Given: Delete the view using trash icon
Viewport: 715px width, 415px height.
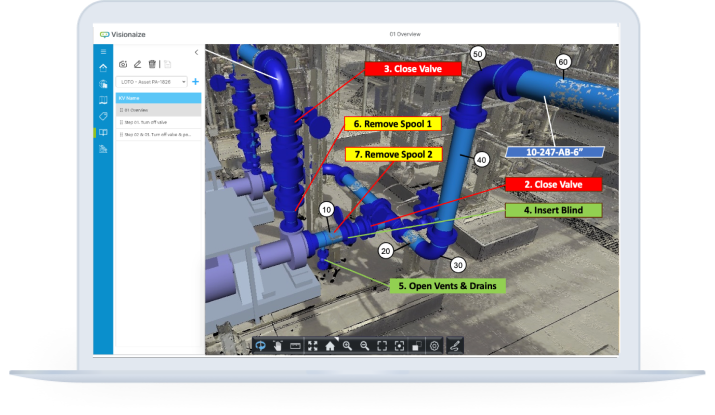Looking at the screenshot, I should click(x=151, y=64).
